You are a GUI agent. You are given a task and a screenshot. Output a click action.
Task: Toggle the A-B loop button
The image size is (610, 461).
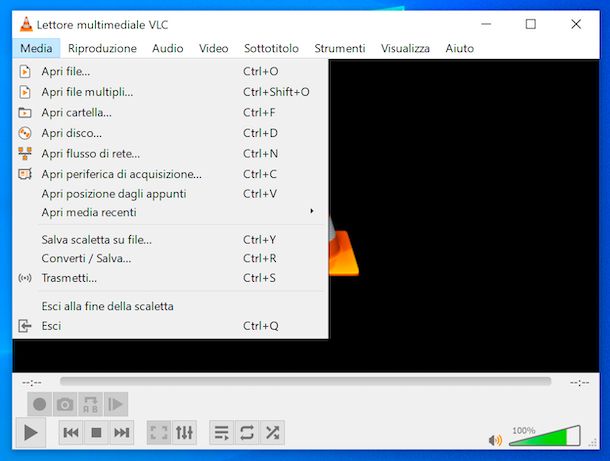tap(90, 404)
